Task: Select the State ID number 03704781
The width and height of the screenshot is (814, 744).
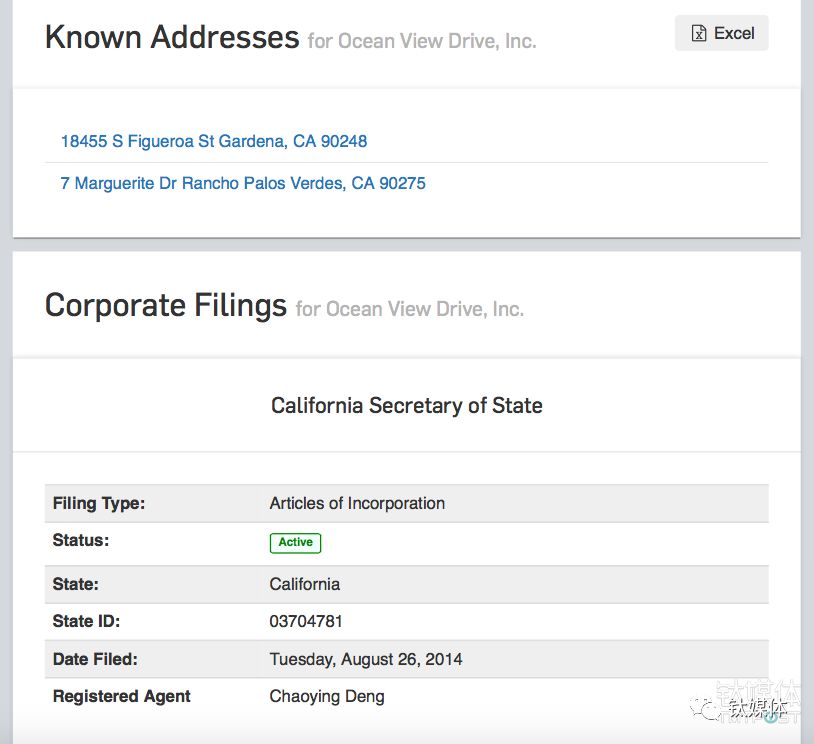Action: [x=306, y=621]
